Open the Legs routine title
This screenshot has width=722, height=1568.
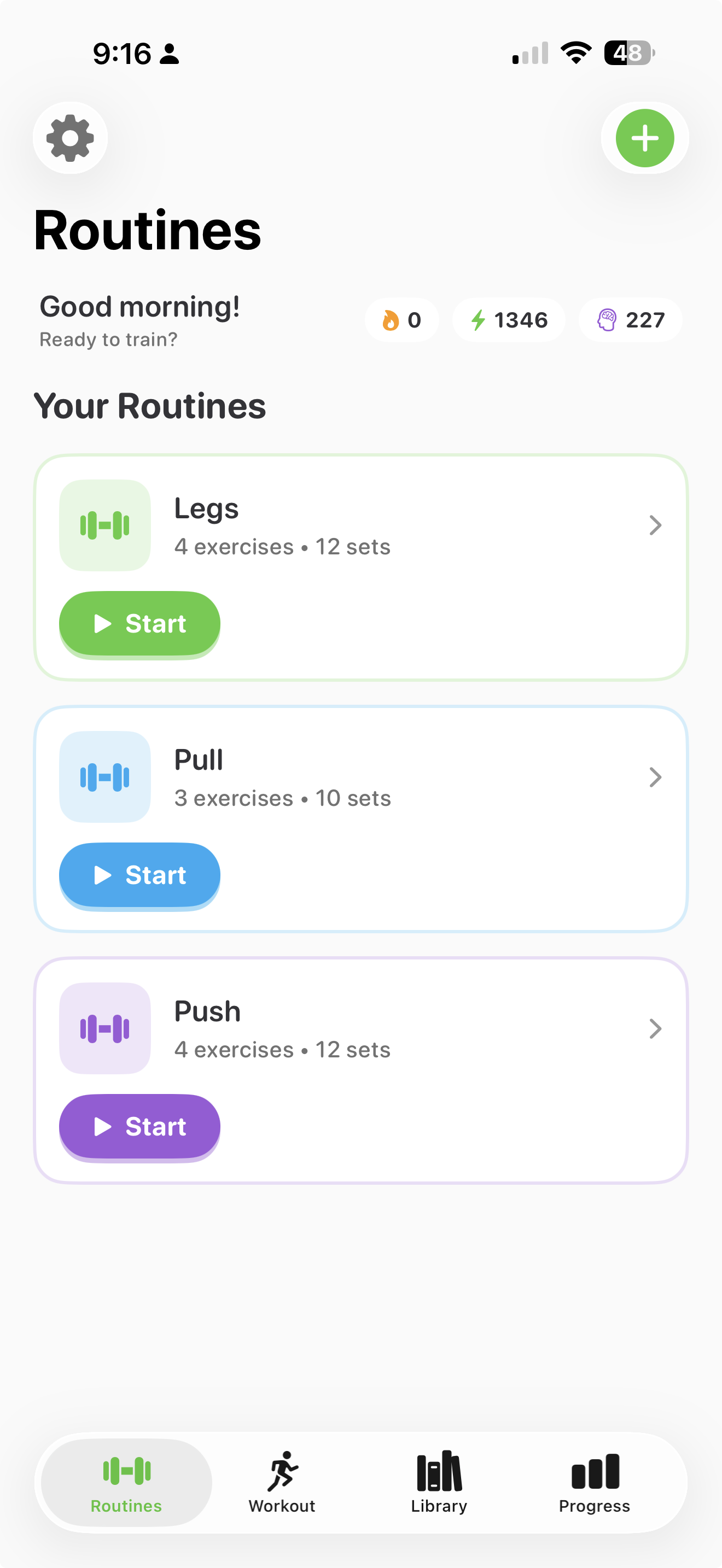pyautogui.click(x=206, y=508)
